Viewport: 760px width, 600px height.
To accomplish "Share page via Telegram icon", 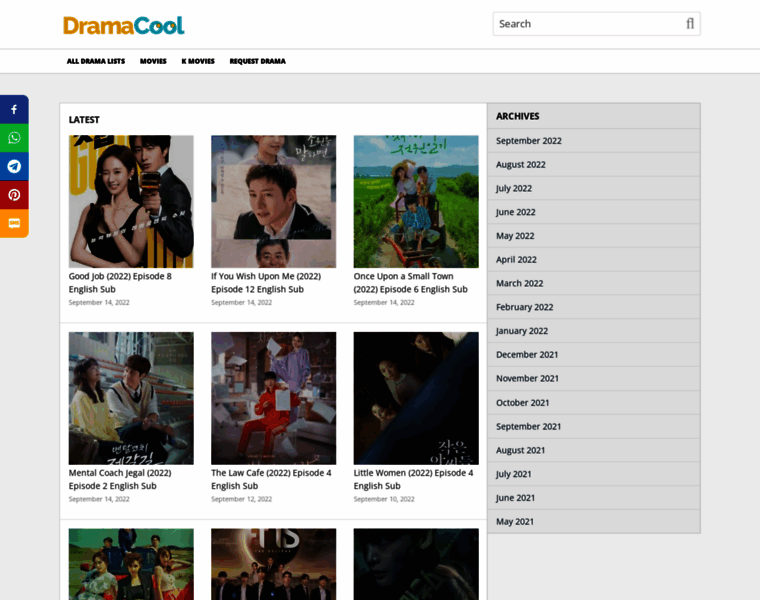I will pos(14,167).
